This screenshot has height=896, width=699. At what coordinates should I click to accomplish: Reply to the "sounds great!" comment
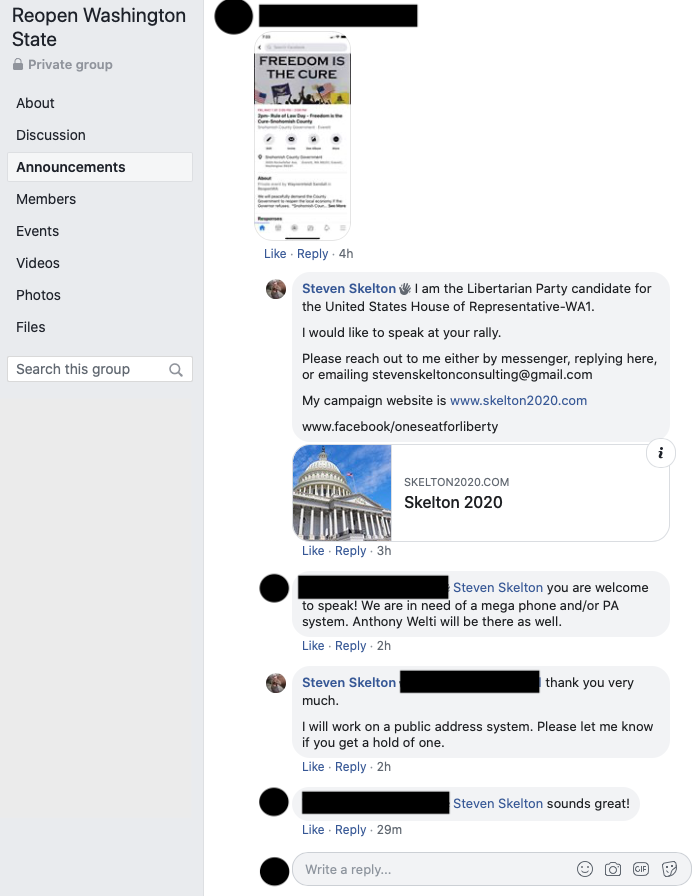click(350, 829)
